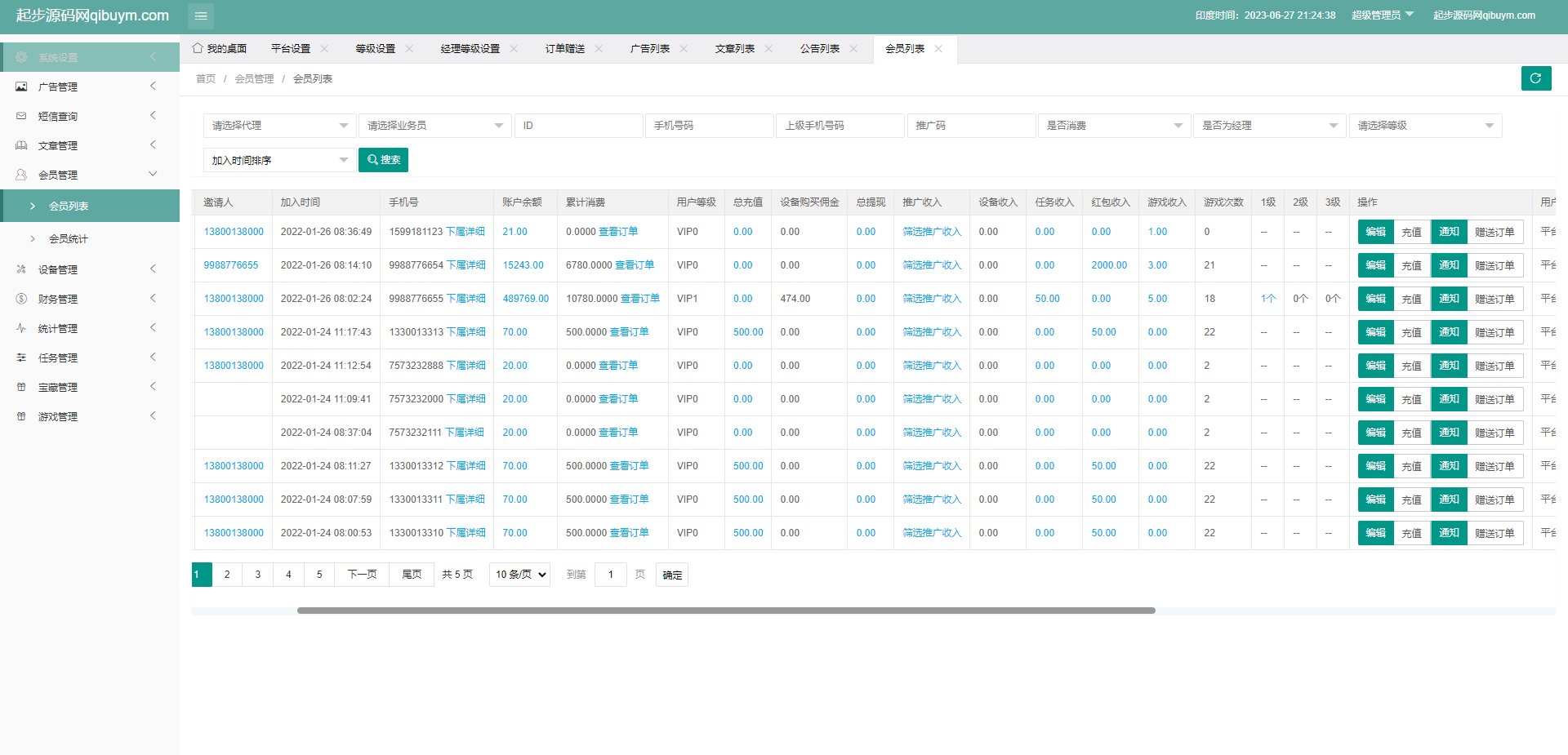Open the 请选择代理 dropdown

coord(279,126)
